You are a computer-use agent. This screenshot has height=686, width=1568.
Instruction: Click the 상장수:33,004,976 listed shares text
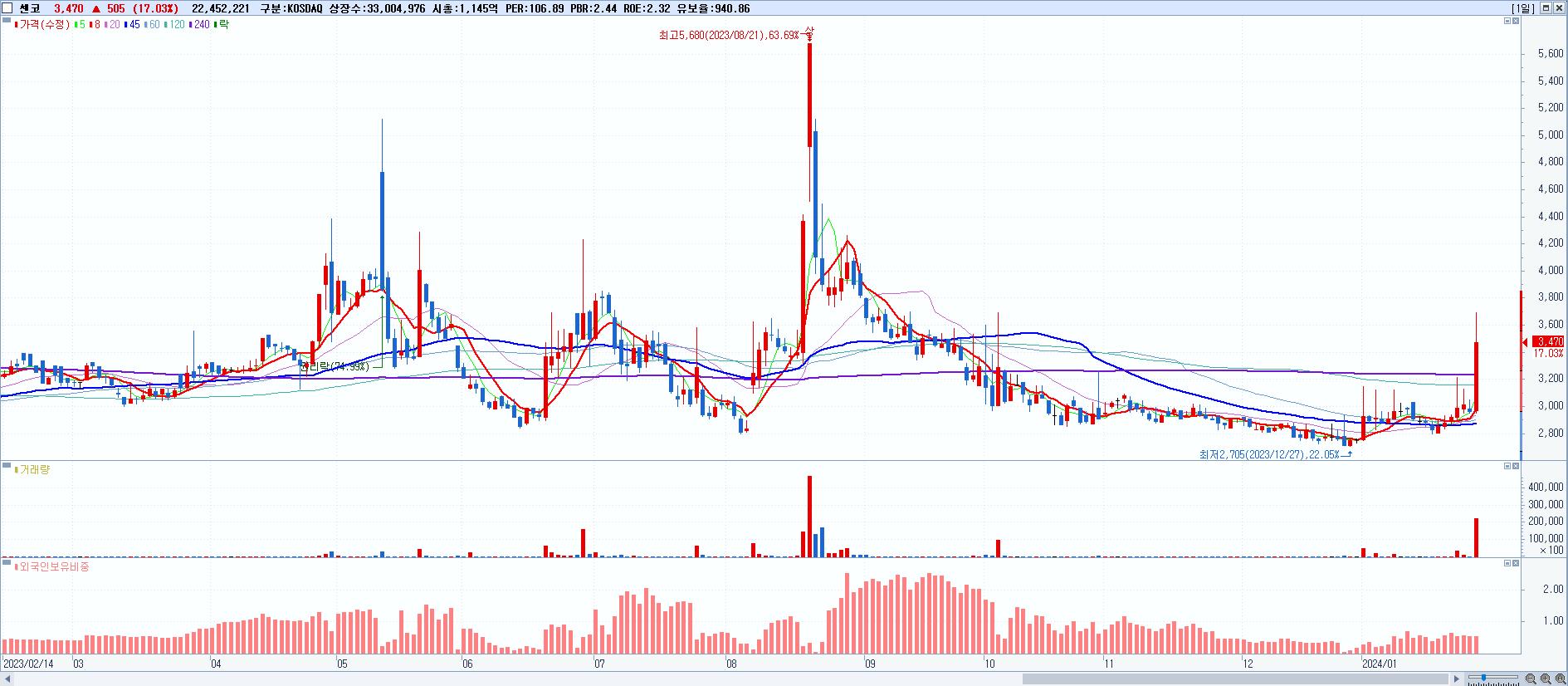pyautogui.click(x=378, y=8)
